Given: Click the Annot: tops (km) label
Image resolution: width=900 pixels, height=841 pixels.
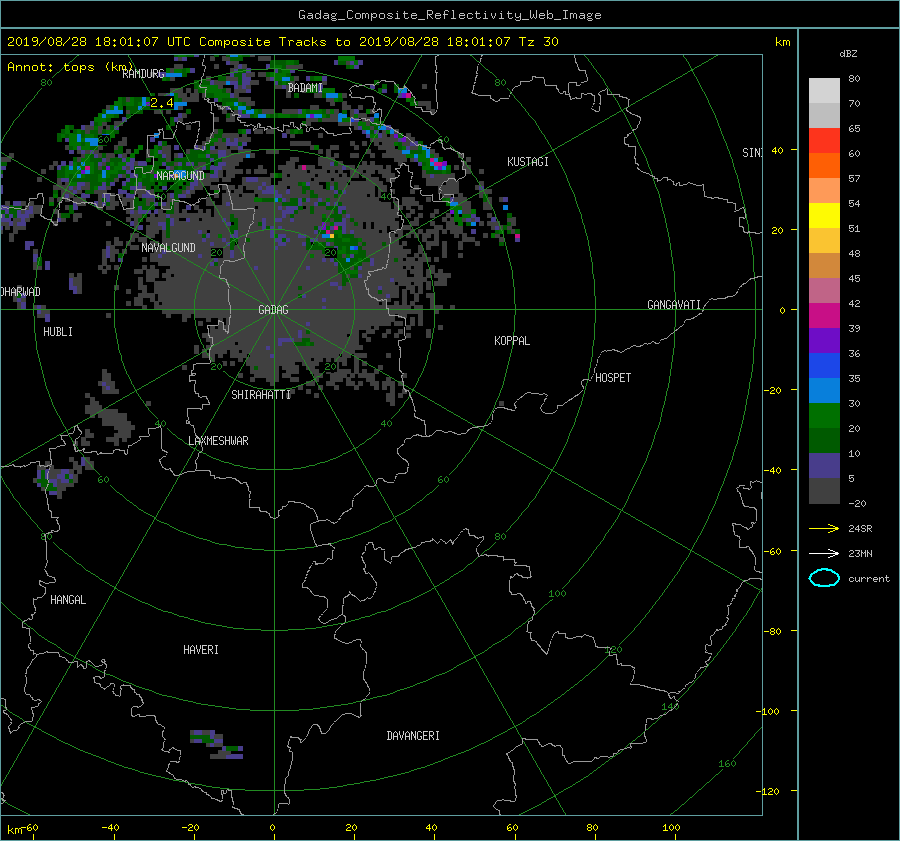Looking at the screenshot, I should tap(69, 67).
